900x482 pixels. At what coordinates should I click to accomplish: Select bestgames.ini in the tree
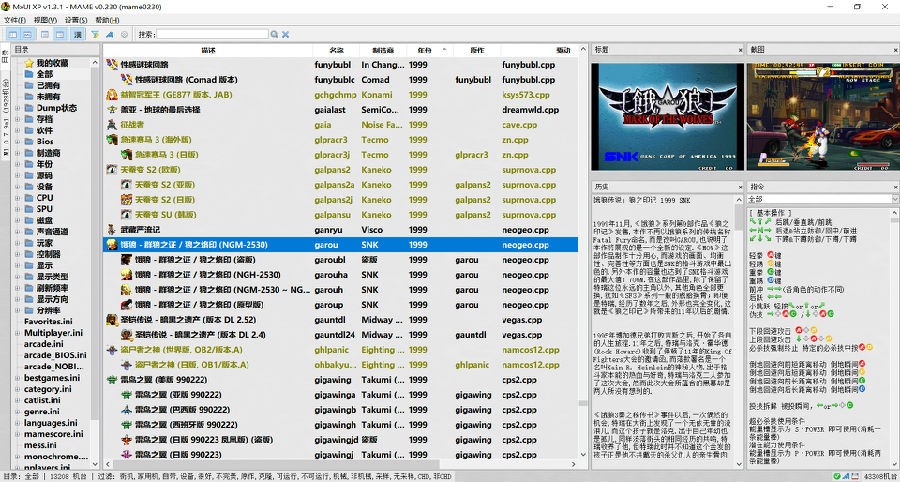point(52,378)
